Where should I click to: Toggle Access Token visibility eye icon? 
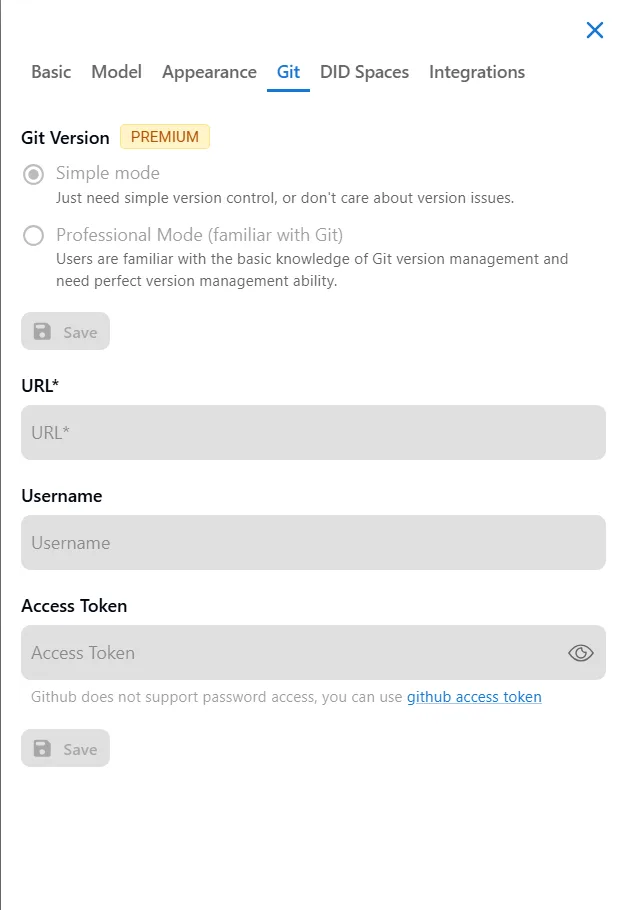(580, 653)
